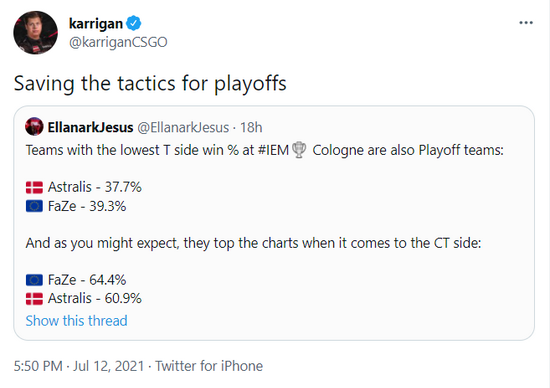Open EllanarkJesus avatar in quoted tweet
The height and width of the screenshot is (388, 550).
click(34, 127)
